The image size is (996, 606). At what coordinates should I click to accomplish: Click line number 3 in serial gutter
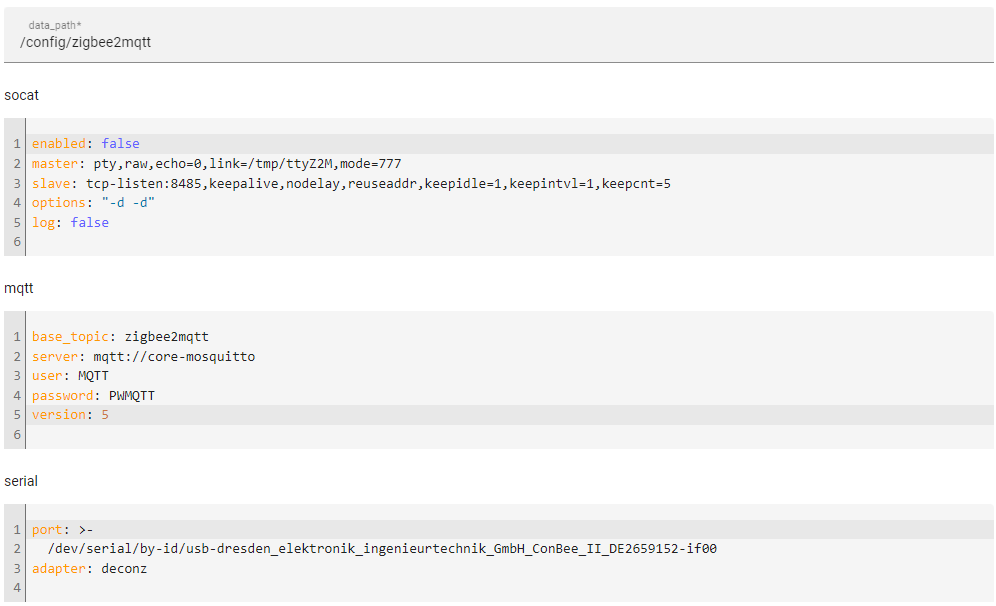pos(17,569)
